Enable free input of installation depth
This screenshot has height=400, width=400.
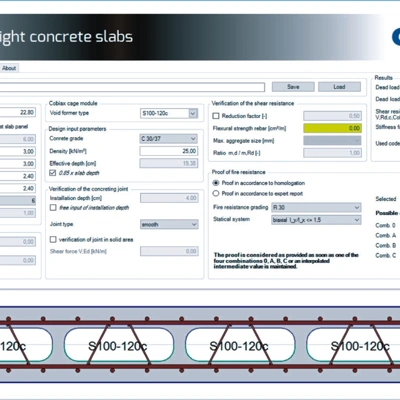click(53, 208)
